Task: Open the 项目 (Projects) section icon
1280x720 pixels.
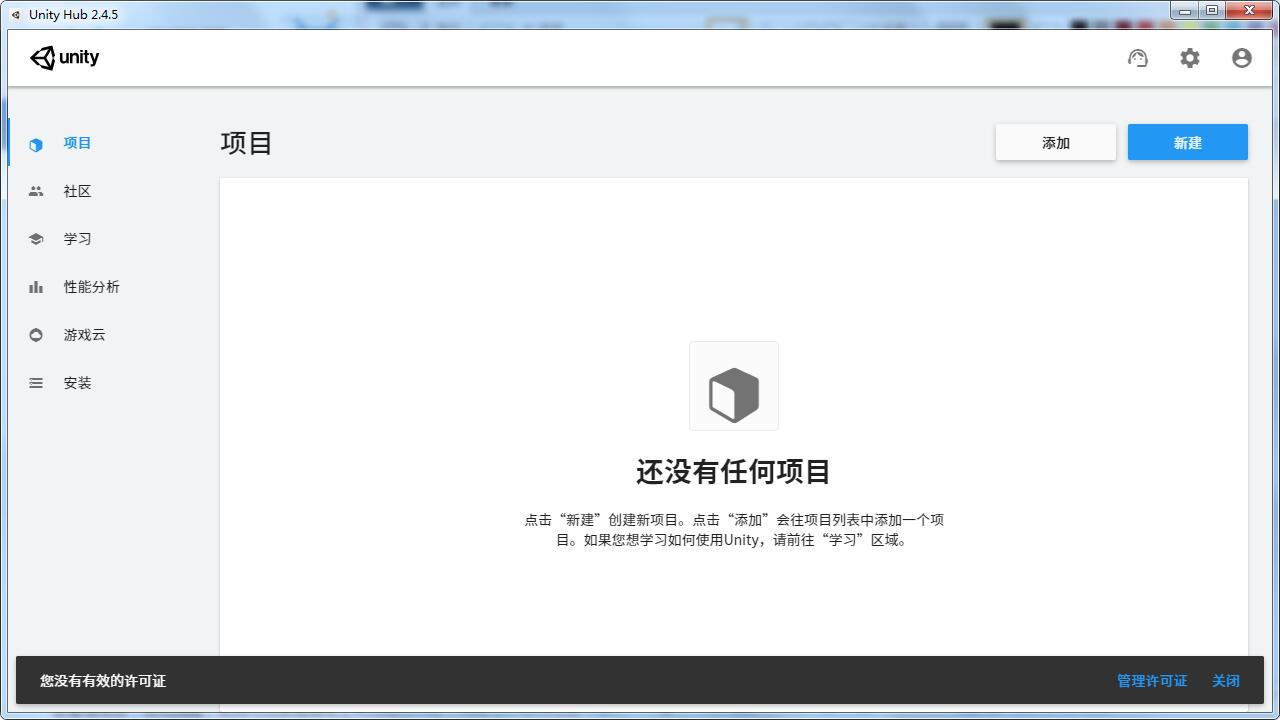Action: 36,143
